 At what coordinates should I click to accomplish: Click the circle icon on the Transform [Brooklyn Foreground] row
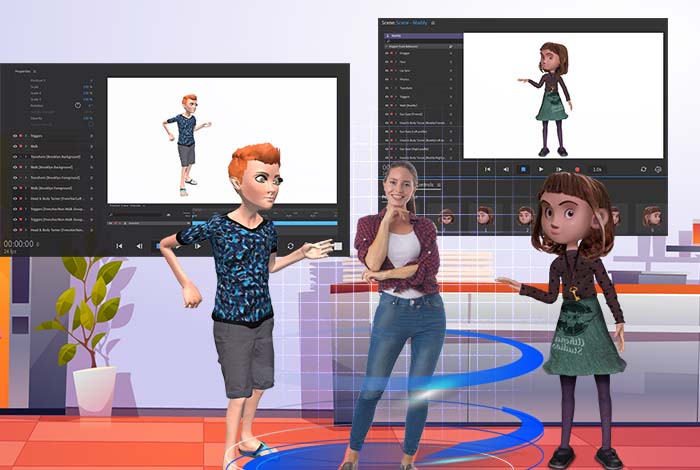point(92,178)
